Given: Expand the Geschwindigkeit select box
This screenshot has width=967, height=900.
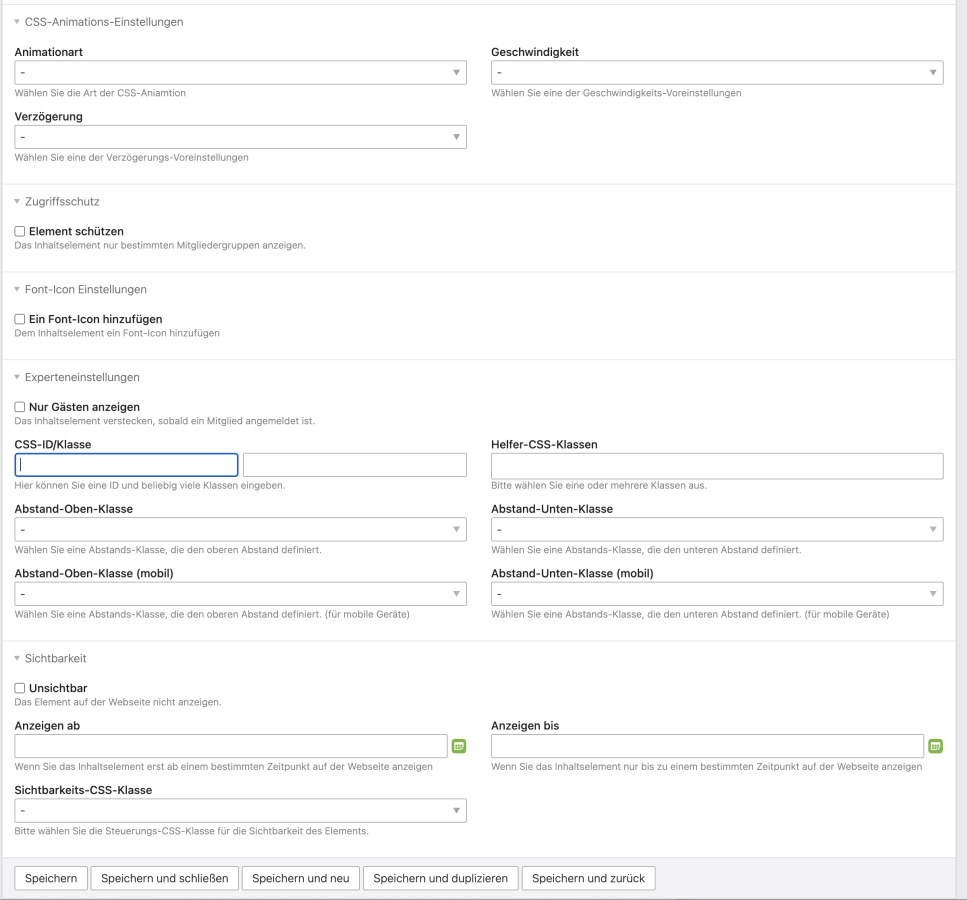Looking at the screenshot, I should click(x=717, y=73).
